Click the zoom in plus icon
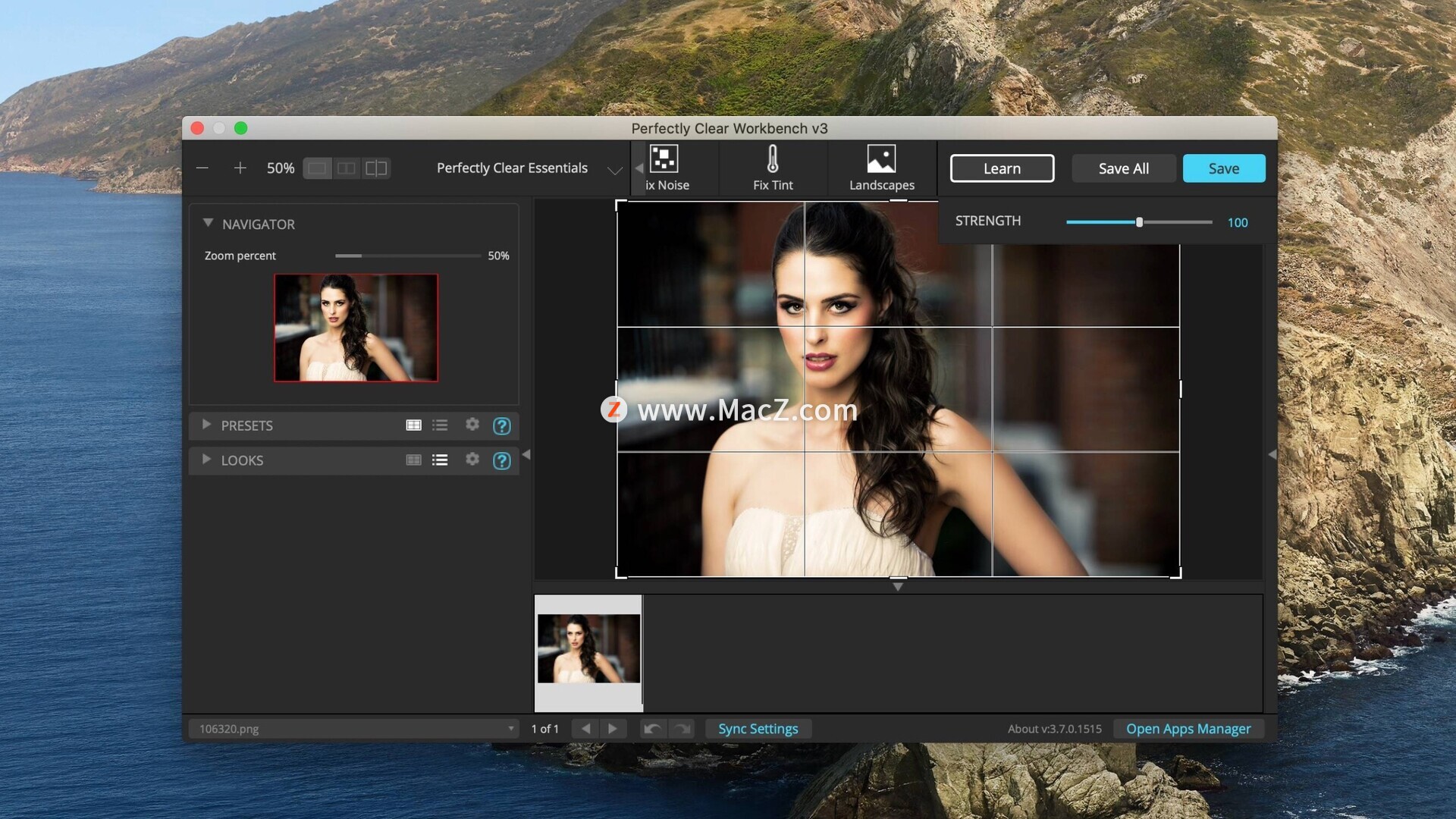Image resolution: width=1456 pixels, height=819 pixels. 240,168
